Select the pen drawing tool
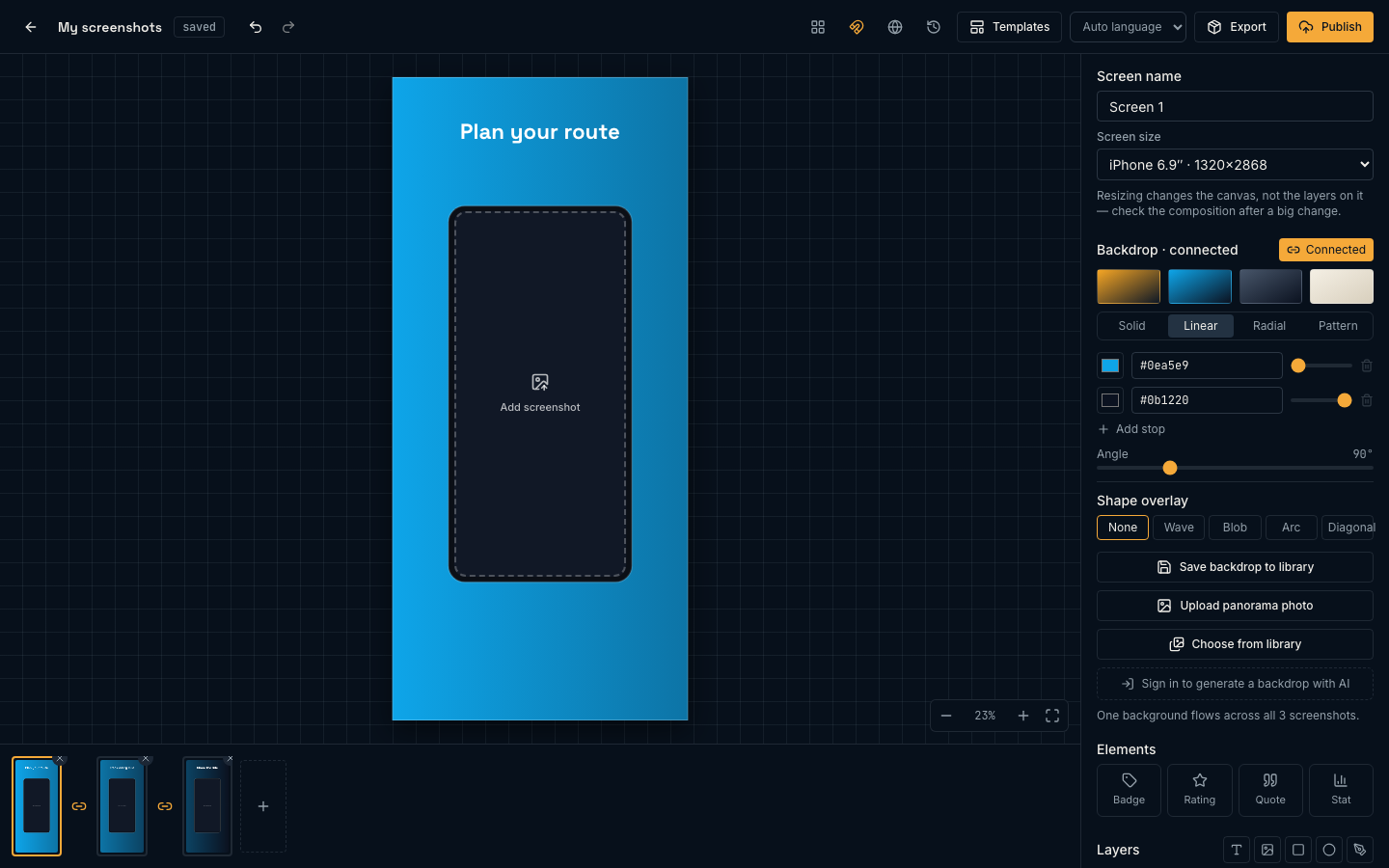 click(x=1360, y=850)
